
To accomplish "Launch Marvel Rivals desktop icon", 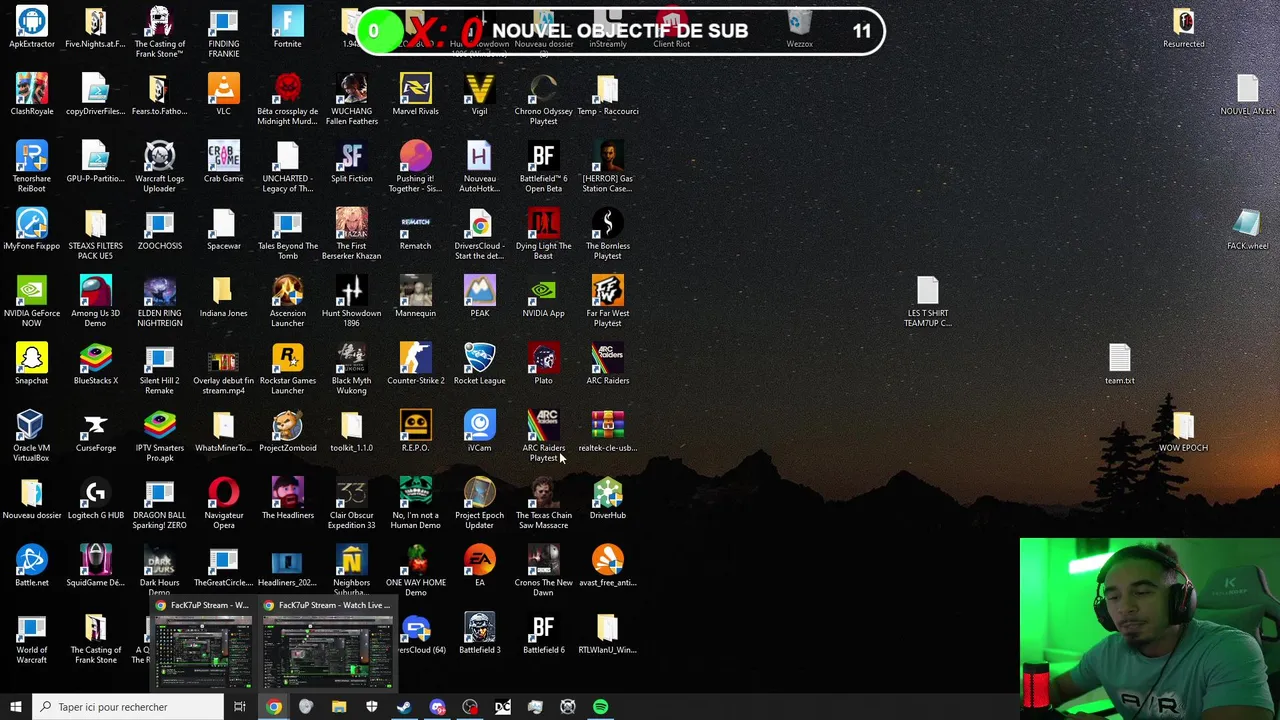I will pyautogui.click(x=416, y=95).
